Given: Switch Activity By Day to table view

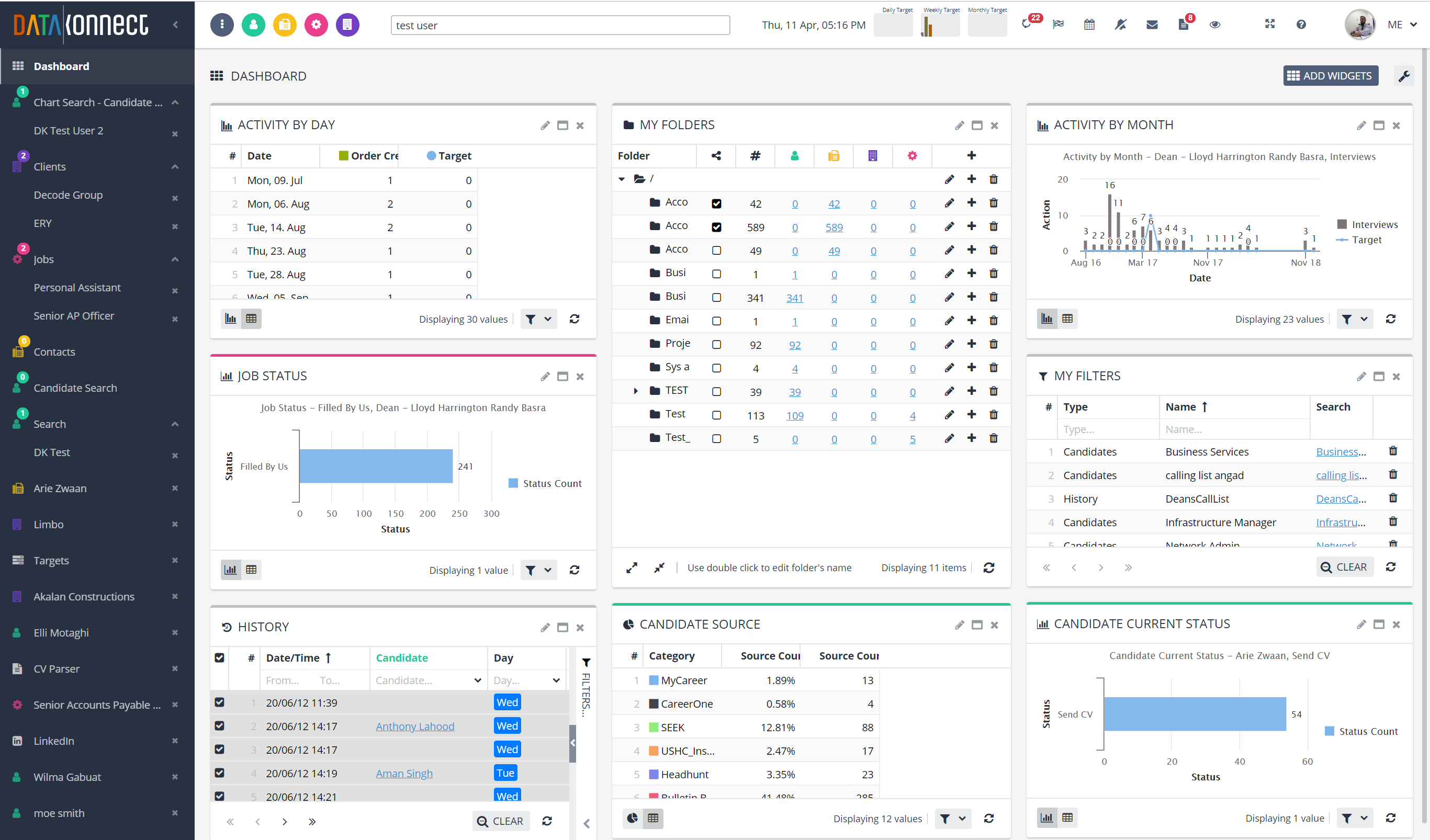Looking at the screenshot, I should (251, 319).
